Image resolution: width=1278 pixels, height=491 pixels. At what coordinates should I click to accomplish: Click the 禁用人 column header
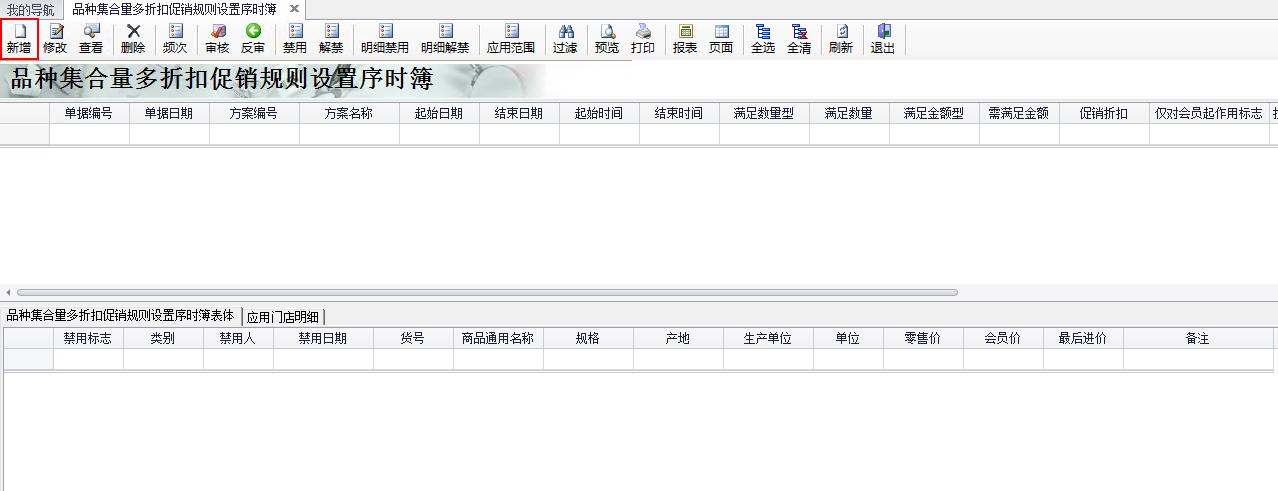tap(238, 338)
